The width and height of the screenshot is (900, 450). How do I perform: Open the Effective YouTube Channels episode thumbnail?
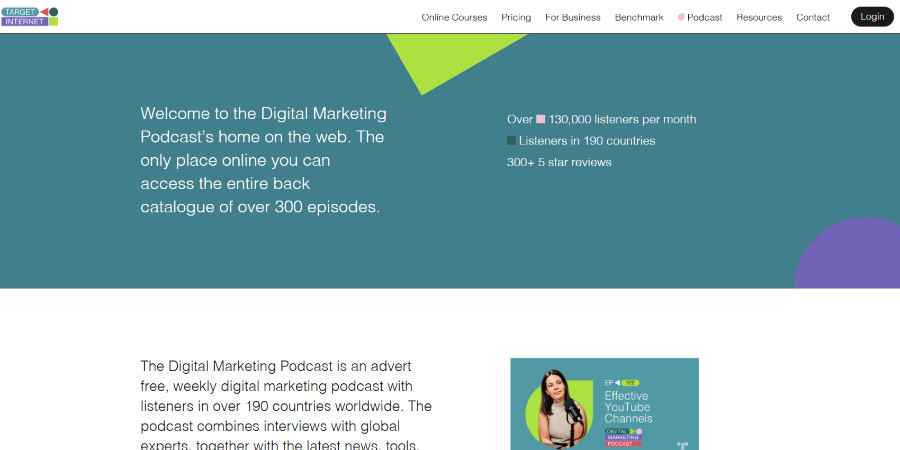pyautogui.click(x=604, y=404)
